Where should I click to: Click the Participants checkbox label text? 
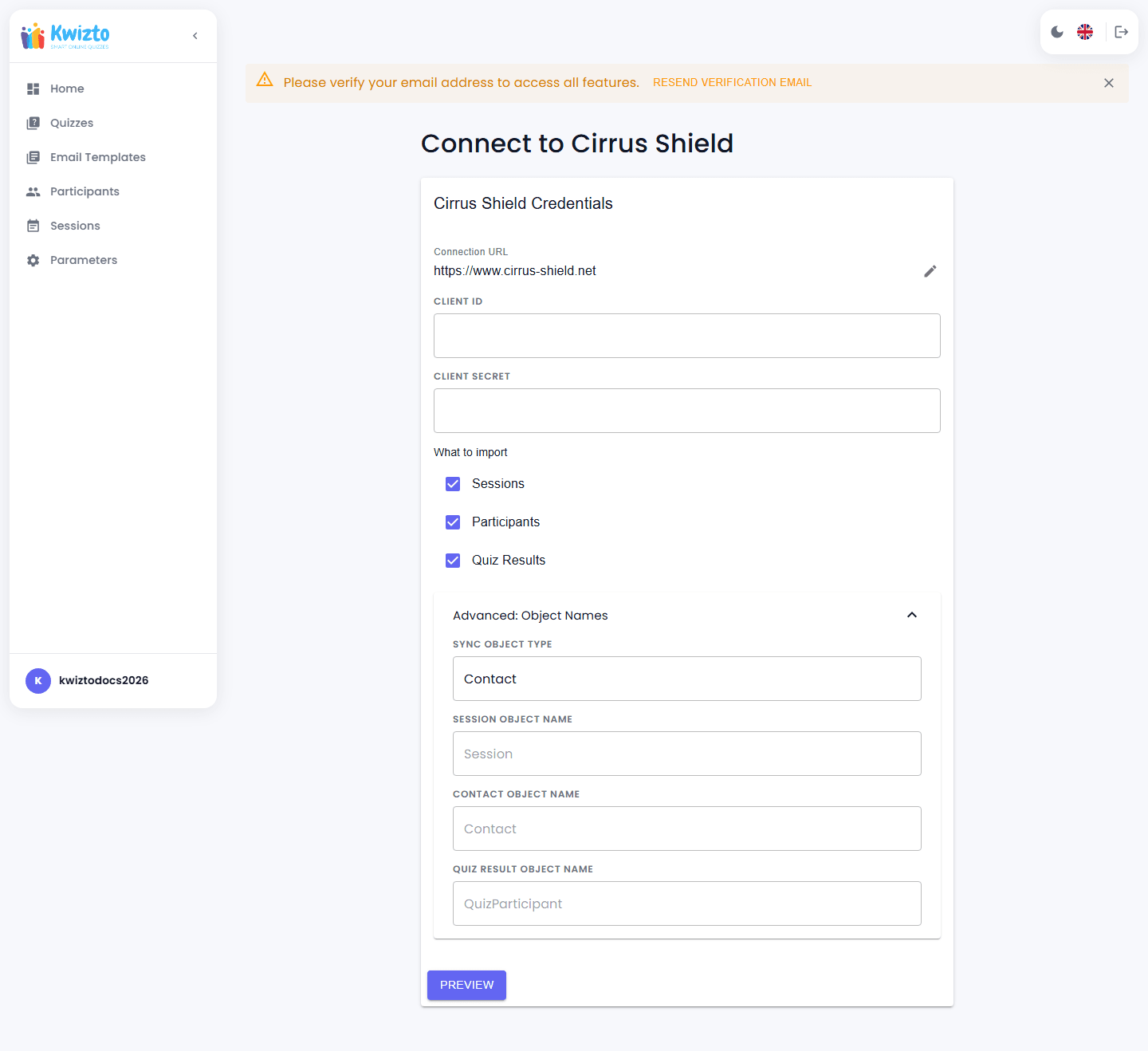pos(505,522)
